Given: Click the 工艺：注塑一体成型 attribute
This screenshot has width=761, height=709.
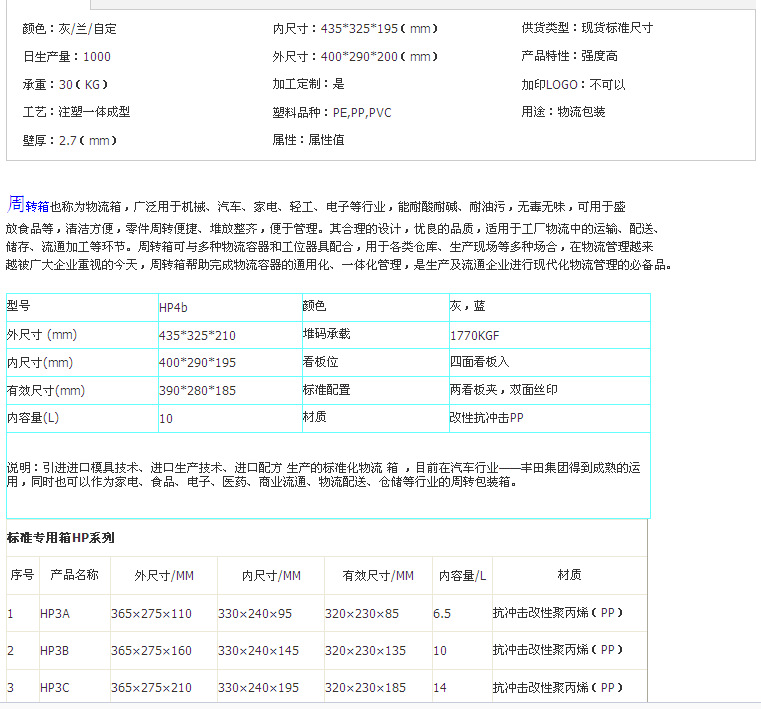Looking at the screenshot, I should 76,112.
